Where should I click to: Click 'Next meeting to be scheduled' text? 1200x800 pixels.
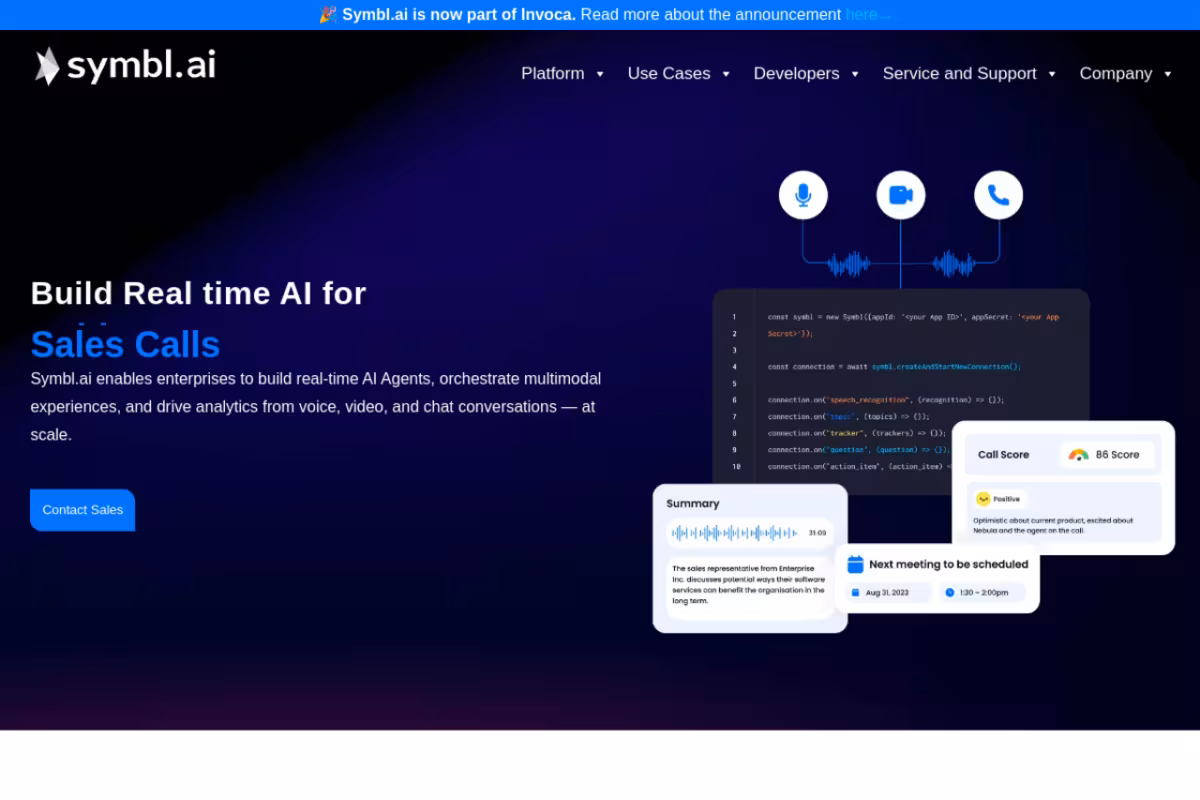(948, 565)
